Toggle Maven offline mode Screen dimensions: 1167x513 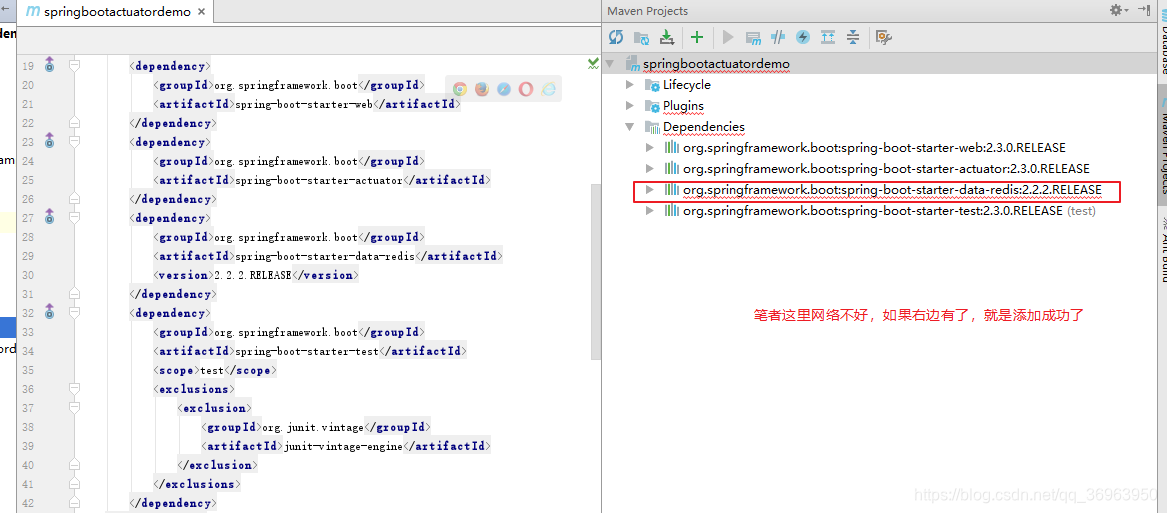click(778, 37)
